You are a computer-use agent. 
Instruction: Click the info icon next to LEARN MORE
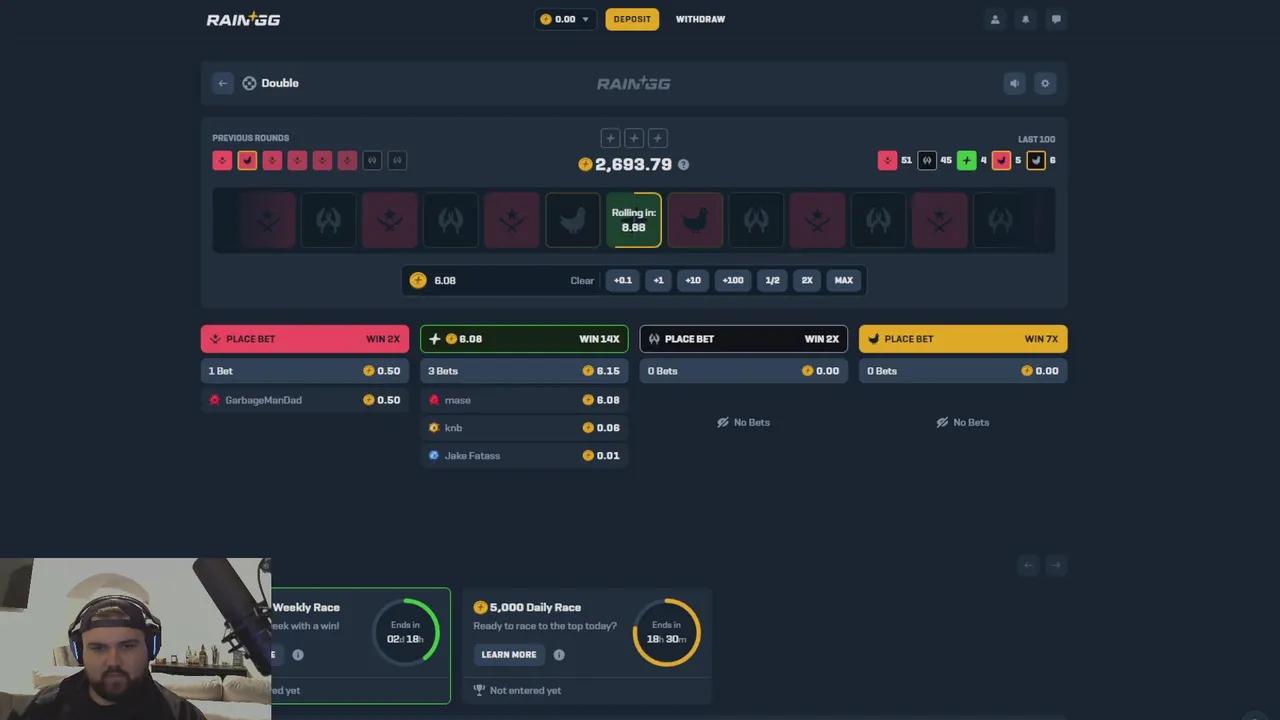[559, 655]
